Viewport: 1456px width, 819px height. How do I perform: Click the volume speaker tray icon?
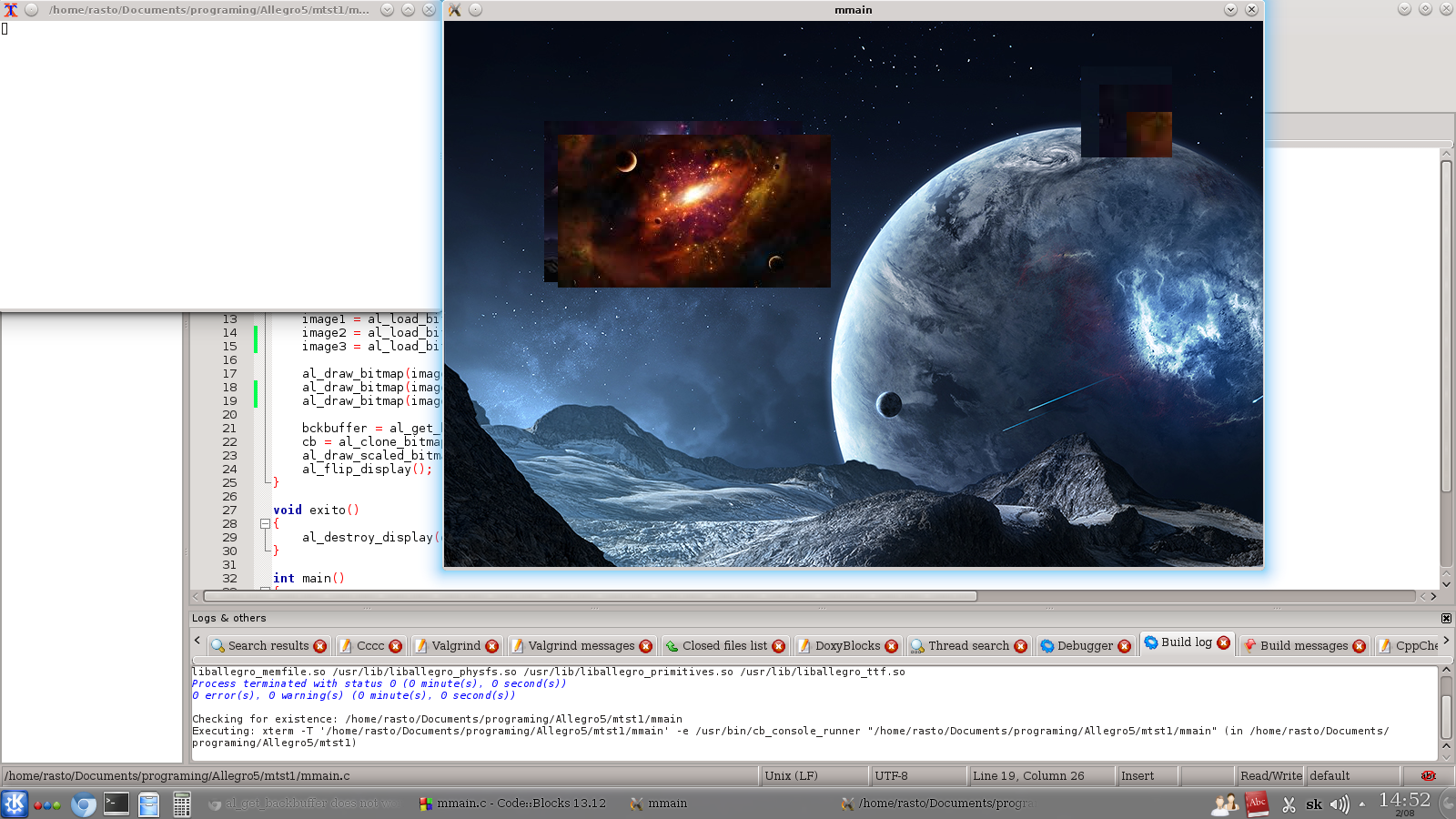(x=1339, y=804)
